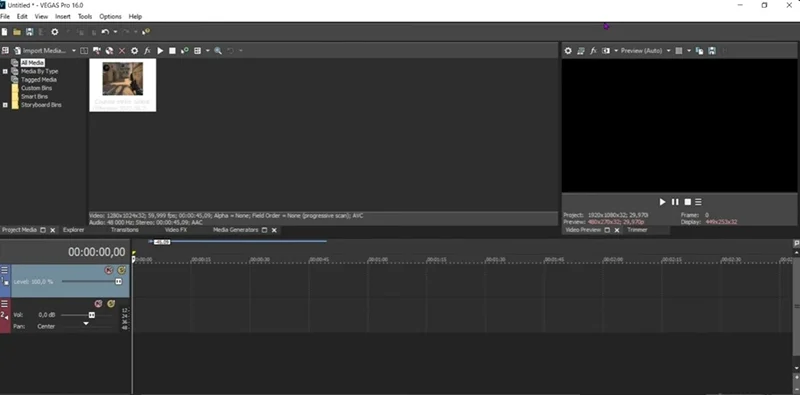Open the Options menu
This screenshot has width=800, height=395.
coord(110,16)
